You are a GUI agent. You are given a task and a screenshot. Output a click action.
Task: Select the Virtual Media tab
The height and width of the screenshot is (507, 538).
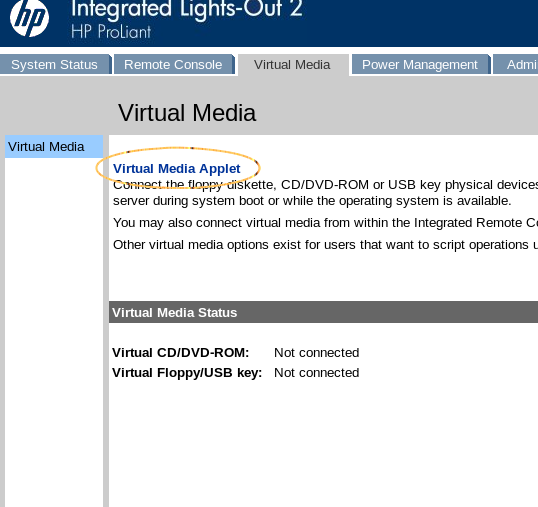pyautogui.click(x=293, y=65)
